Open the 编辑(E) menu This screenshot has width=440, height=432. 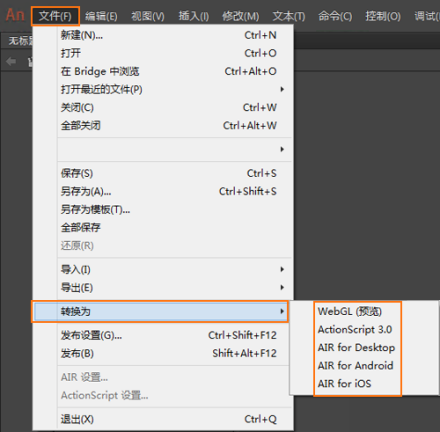[101, 16]
